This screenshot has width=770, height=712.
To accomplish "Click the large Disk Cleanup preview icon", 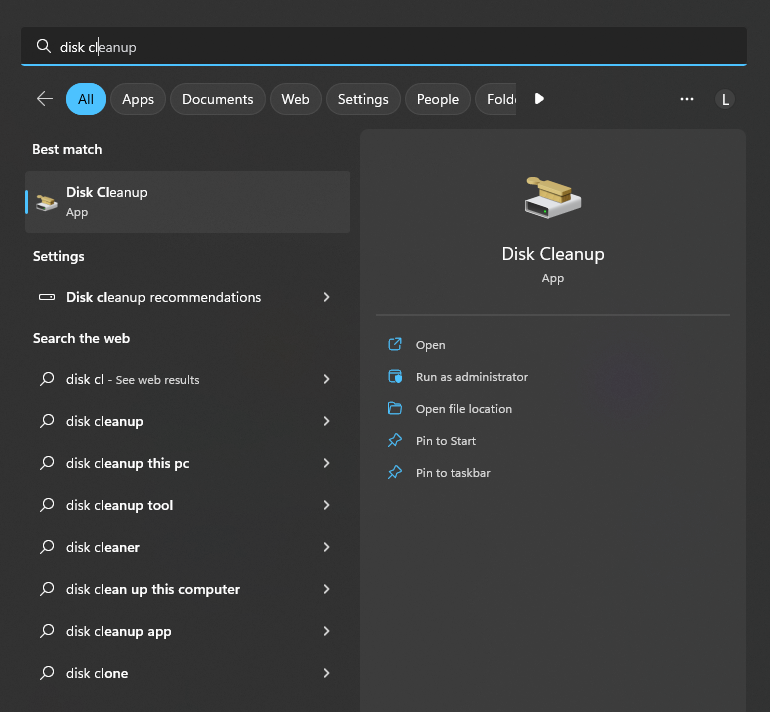I will [553, 197].
